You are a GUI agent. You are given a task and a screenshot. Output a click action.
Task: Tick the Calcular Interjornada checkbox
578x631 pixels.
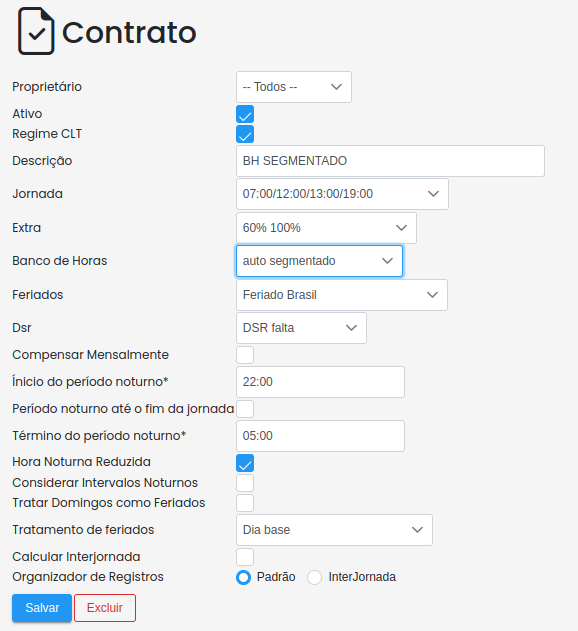245,557
